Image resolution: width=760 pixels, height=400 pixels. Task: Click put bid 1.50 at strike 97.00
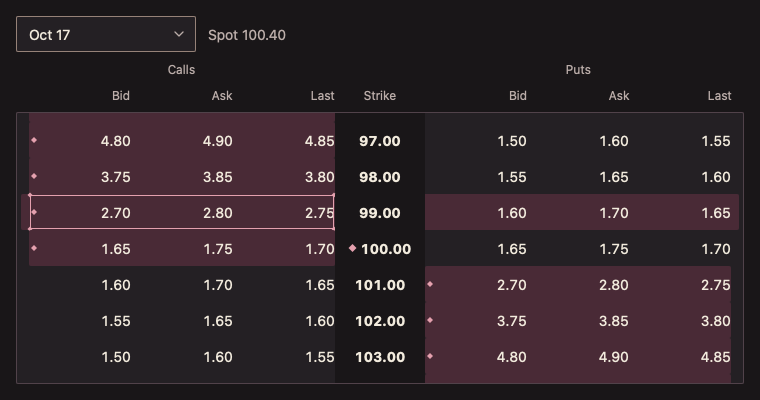pyautogui.click(x=512, y=141)
